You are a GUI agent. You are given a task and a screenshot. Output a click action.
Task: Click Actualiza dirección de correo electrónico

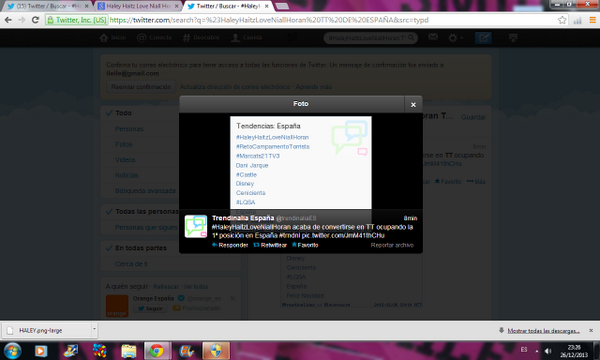click(x=235, y=87)
